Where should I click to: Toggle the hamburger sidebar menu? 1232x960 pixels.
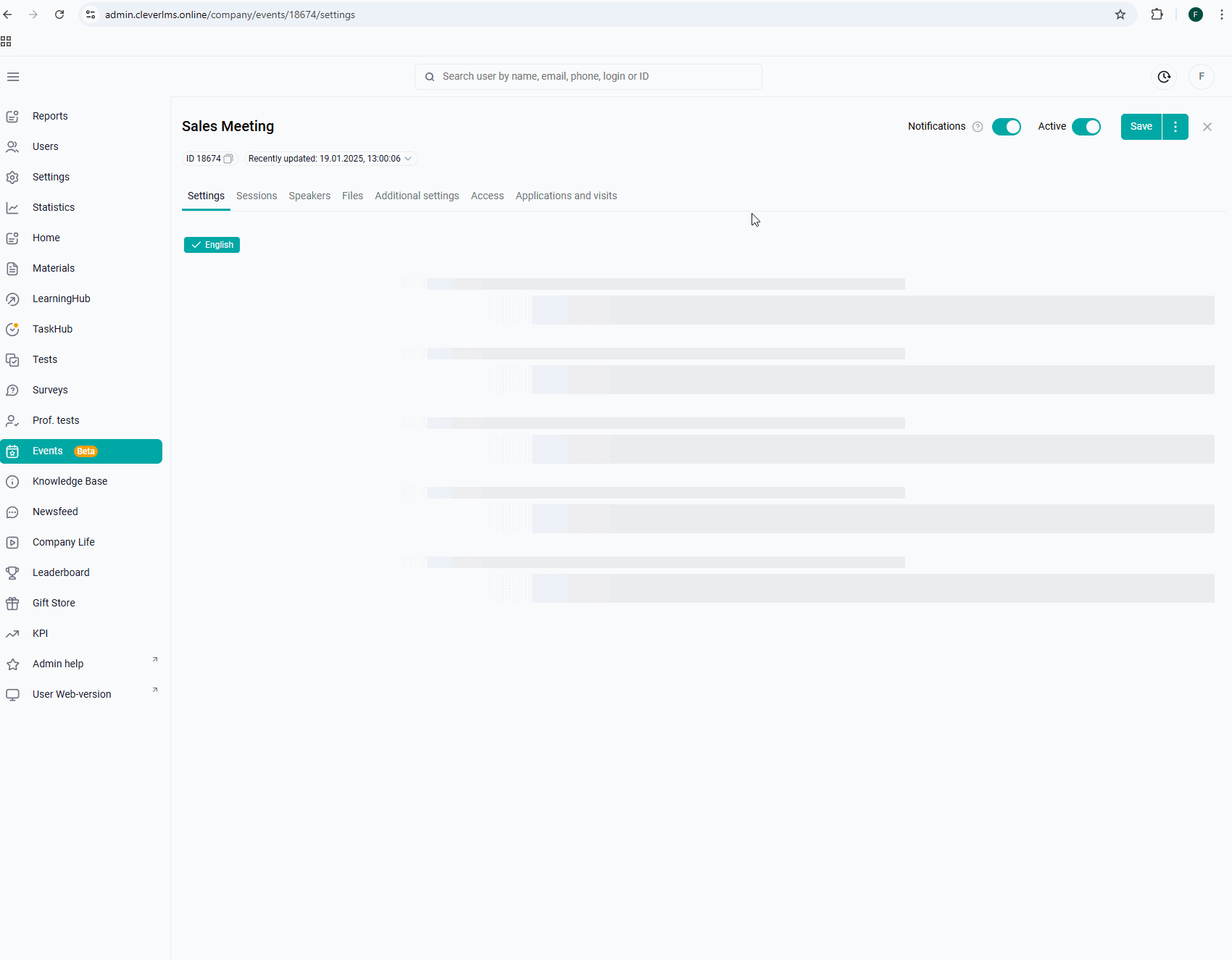(x=13, y=77)
